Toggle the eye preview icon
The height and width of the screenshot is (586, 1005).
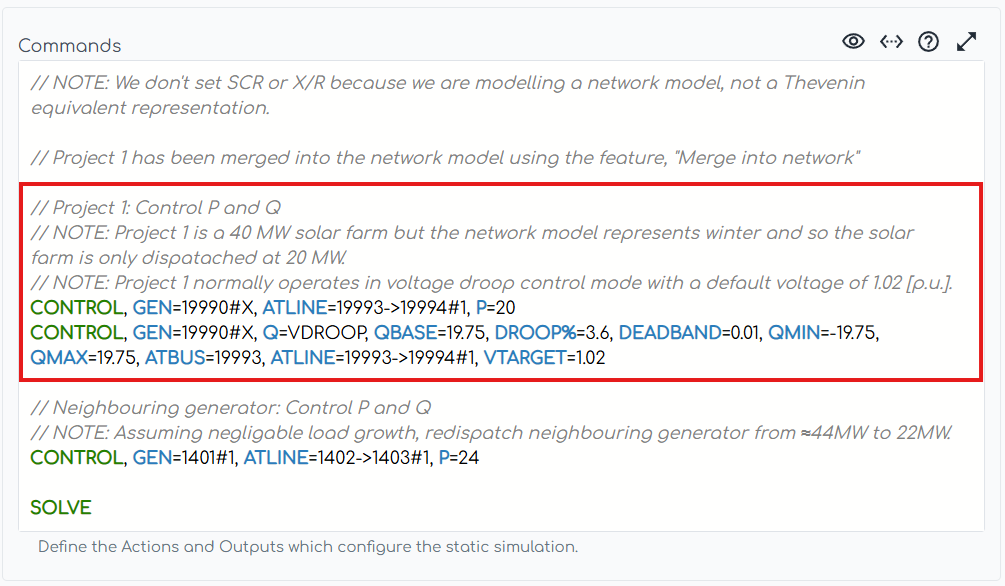click(x=853, y=41)
